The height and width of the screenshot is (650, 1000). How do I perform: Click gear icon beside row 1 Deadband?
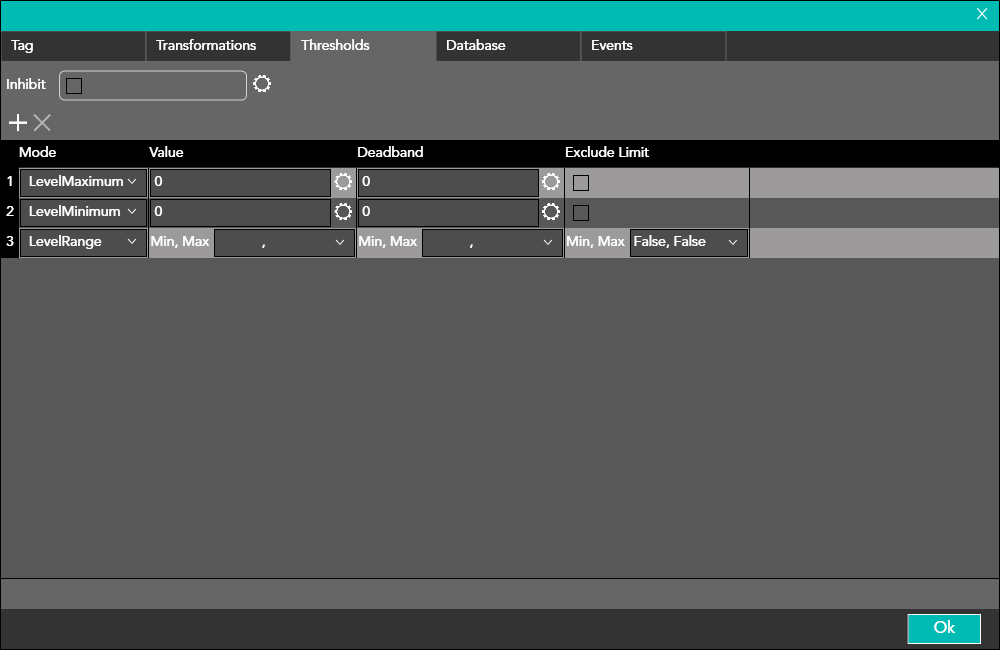point(551,182)
